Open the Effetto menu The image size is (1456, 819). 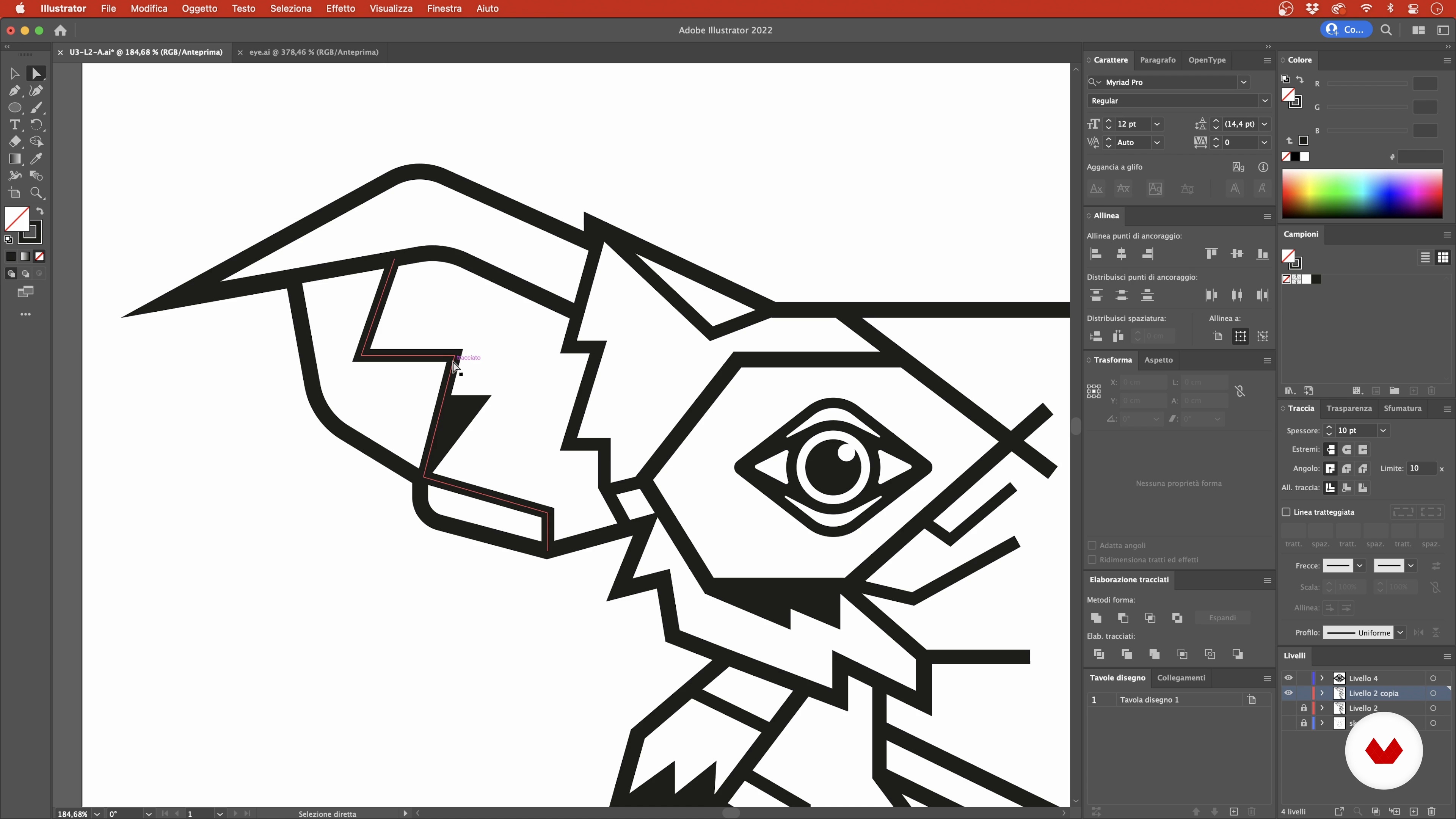(340, 8)
